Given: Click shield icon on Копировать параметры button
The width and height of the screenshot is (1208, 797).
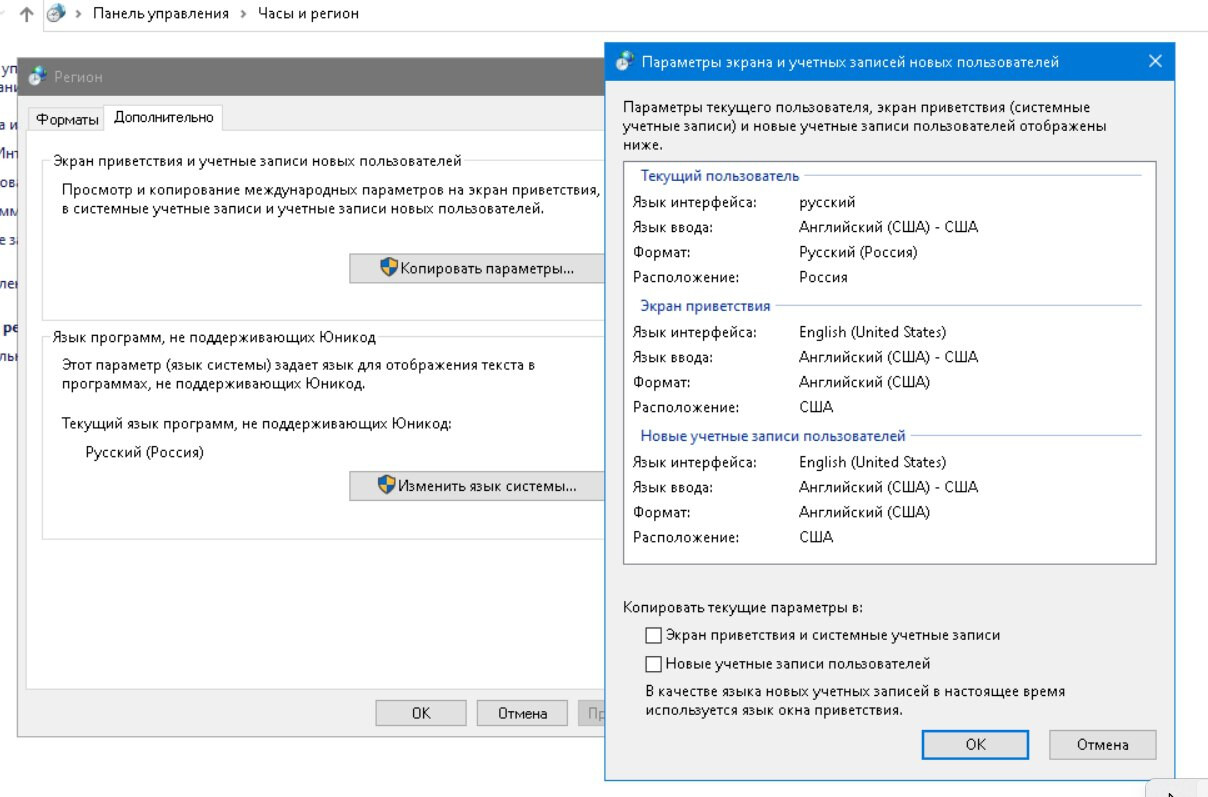Looking at the screenshot, I should [x=389, y=268].
